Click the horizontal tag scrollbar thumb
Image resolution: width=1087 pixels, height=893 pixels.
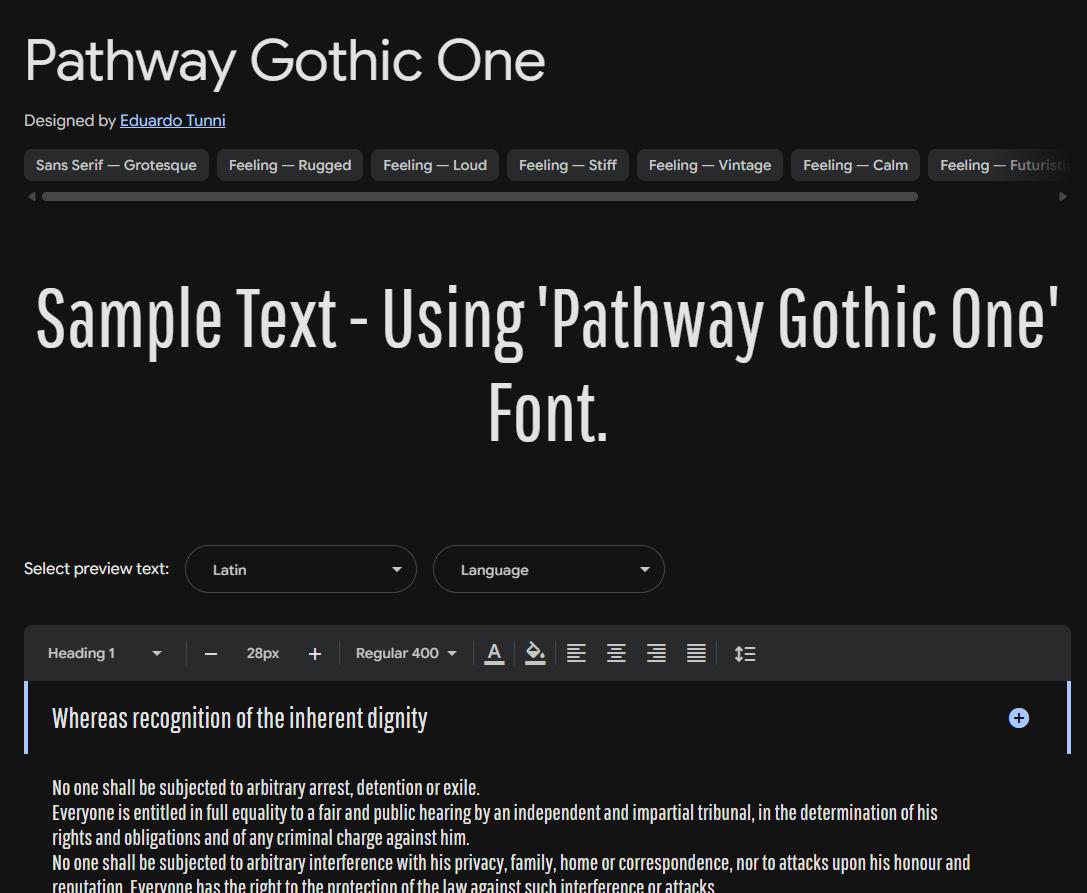[x=480, y=196]
